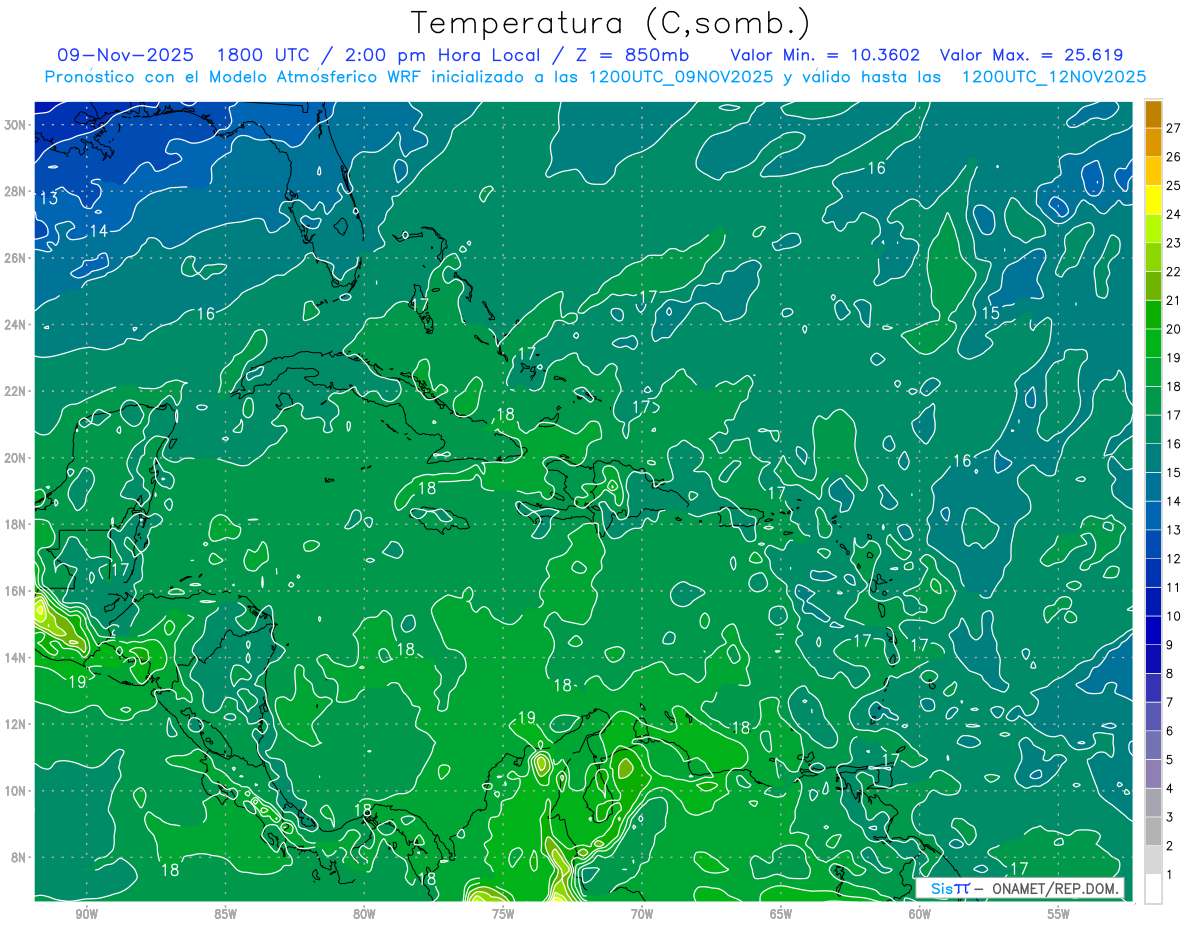Click the colorbar legend value 9
The height and width of the screenshot is (927, 1200).
click(x=1169, y=645)
